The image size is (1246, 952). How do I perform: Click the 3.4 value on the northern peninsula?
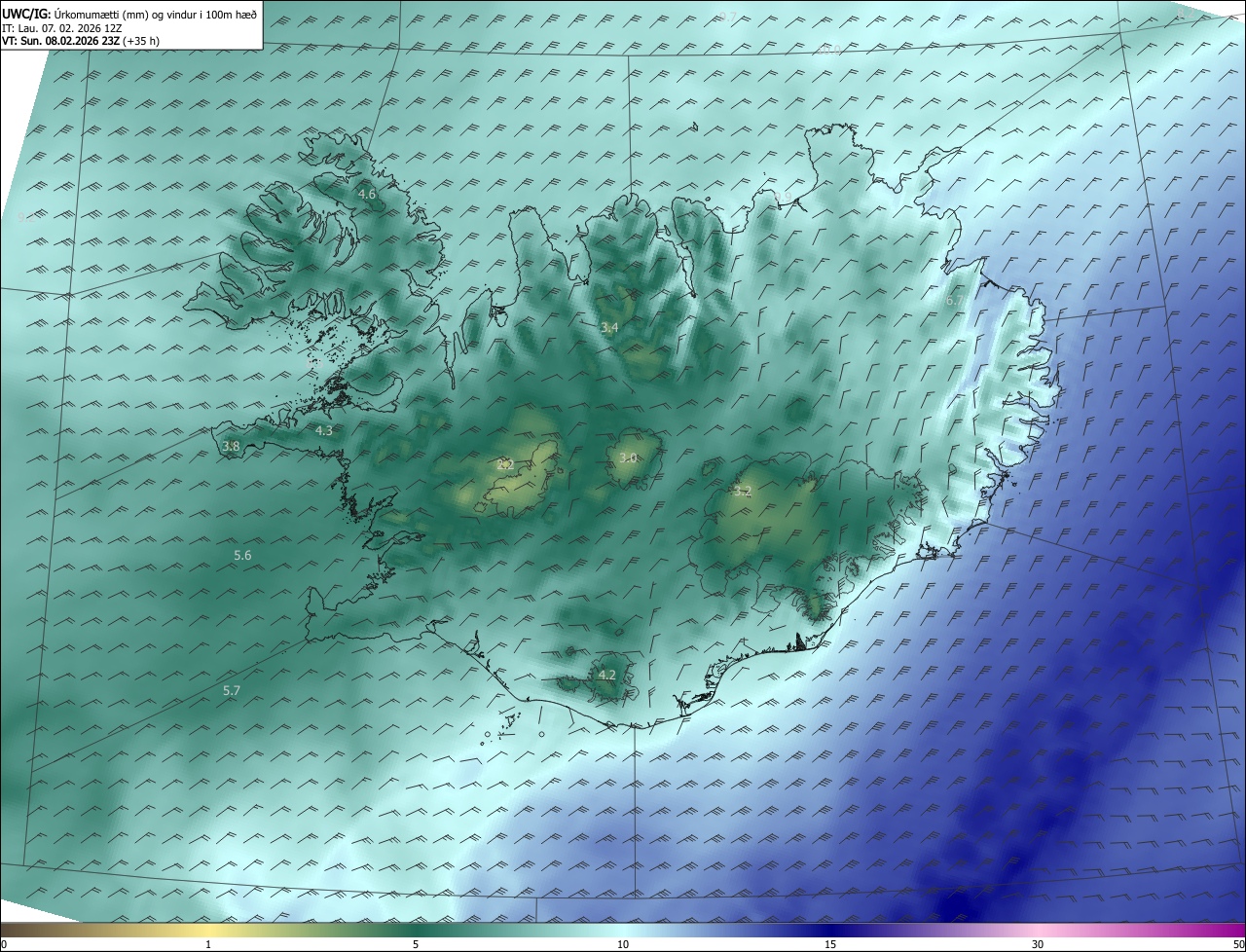609,327
